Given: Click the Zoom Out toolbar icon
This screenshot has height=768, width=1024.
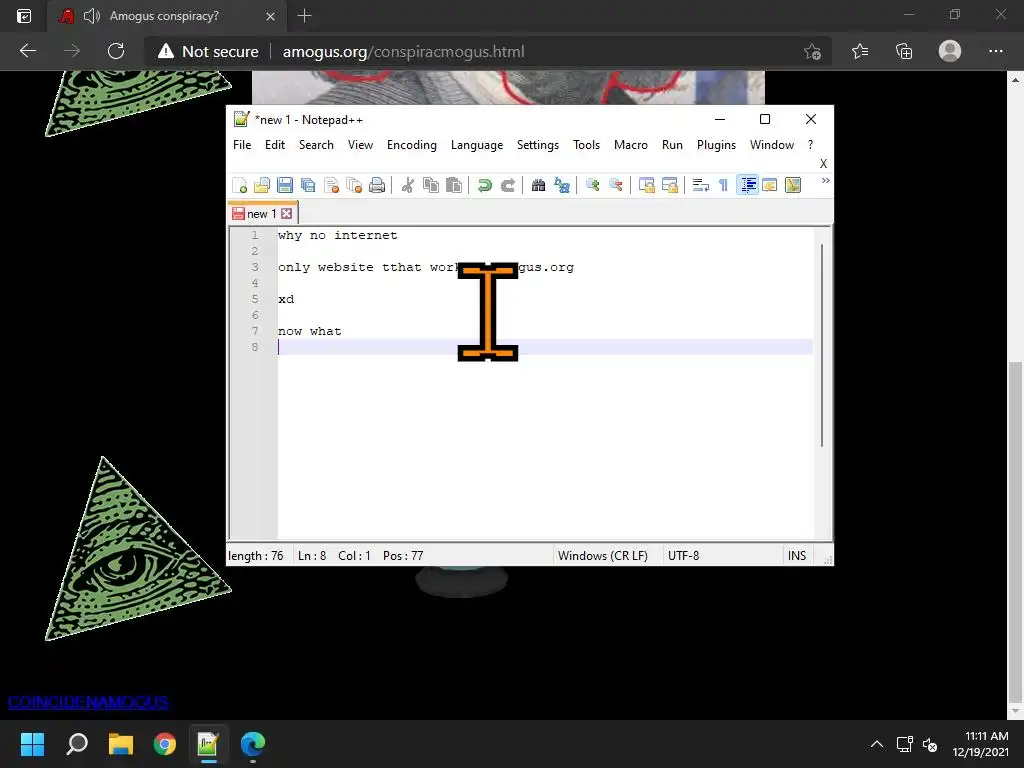Looking at the screenshot, I should [615, 185].
